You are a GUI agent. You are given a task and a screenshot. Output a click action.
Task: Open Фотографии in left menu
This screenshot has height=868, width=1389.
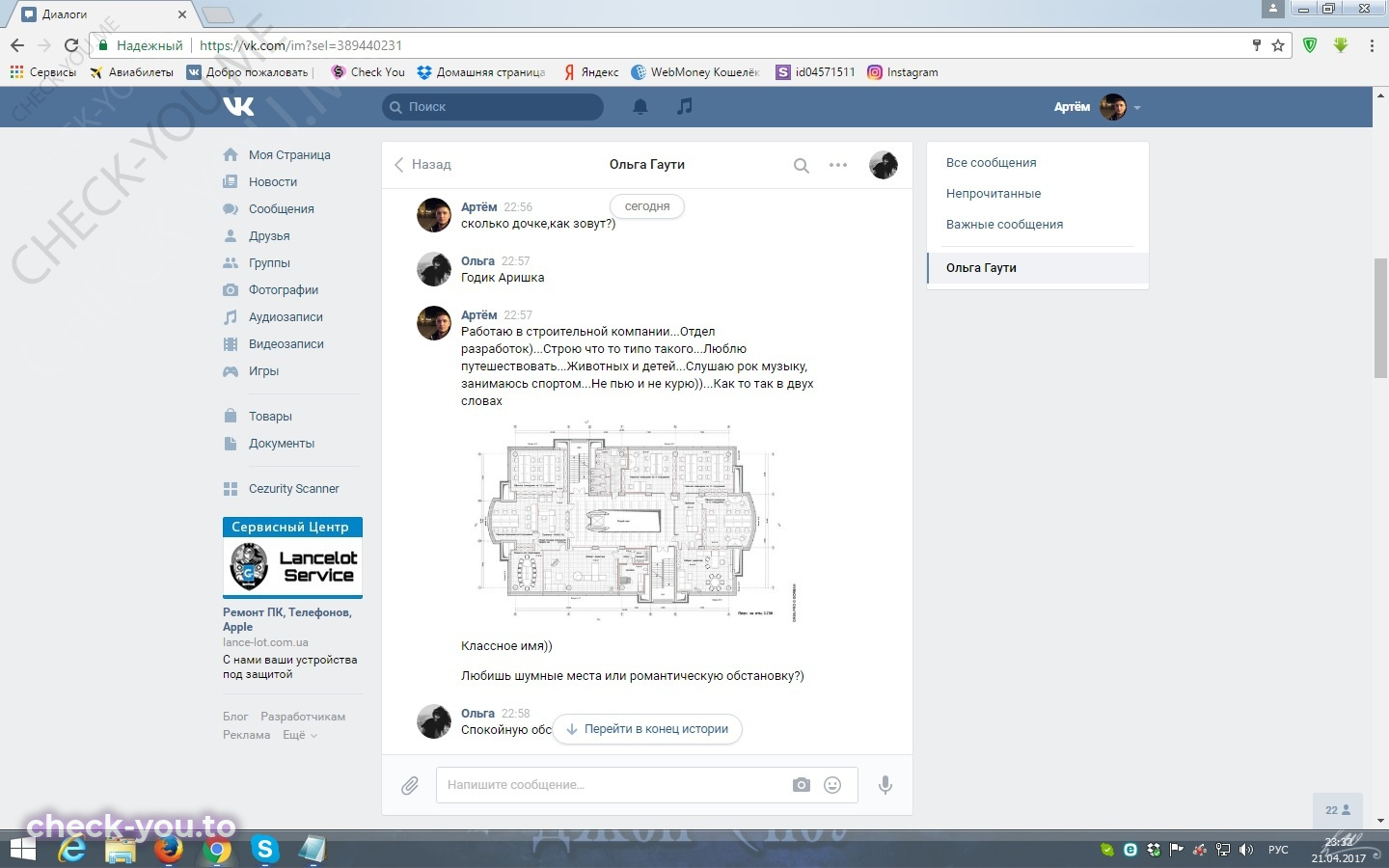[283, 290]
